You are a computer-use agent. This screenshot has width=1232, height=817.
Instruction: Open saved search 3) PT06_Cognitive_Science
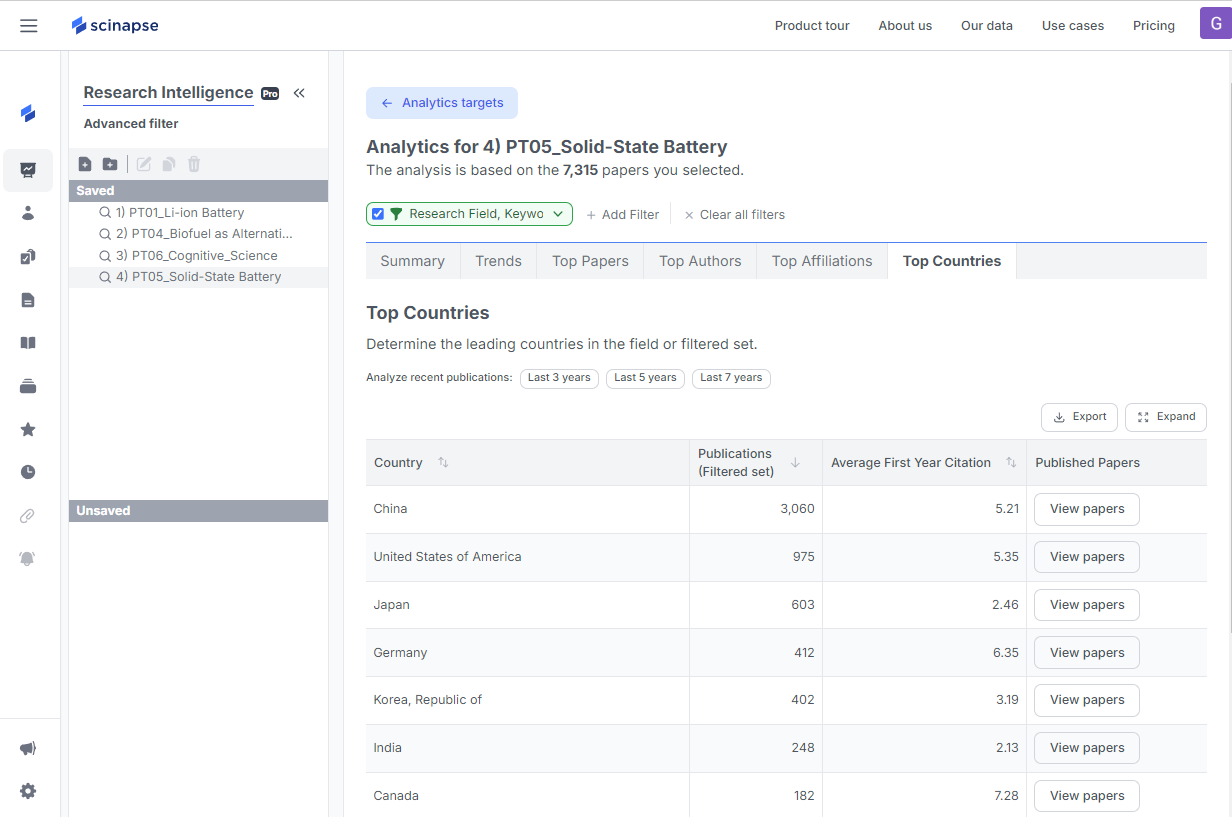[198, 256]
